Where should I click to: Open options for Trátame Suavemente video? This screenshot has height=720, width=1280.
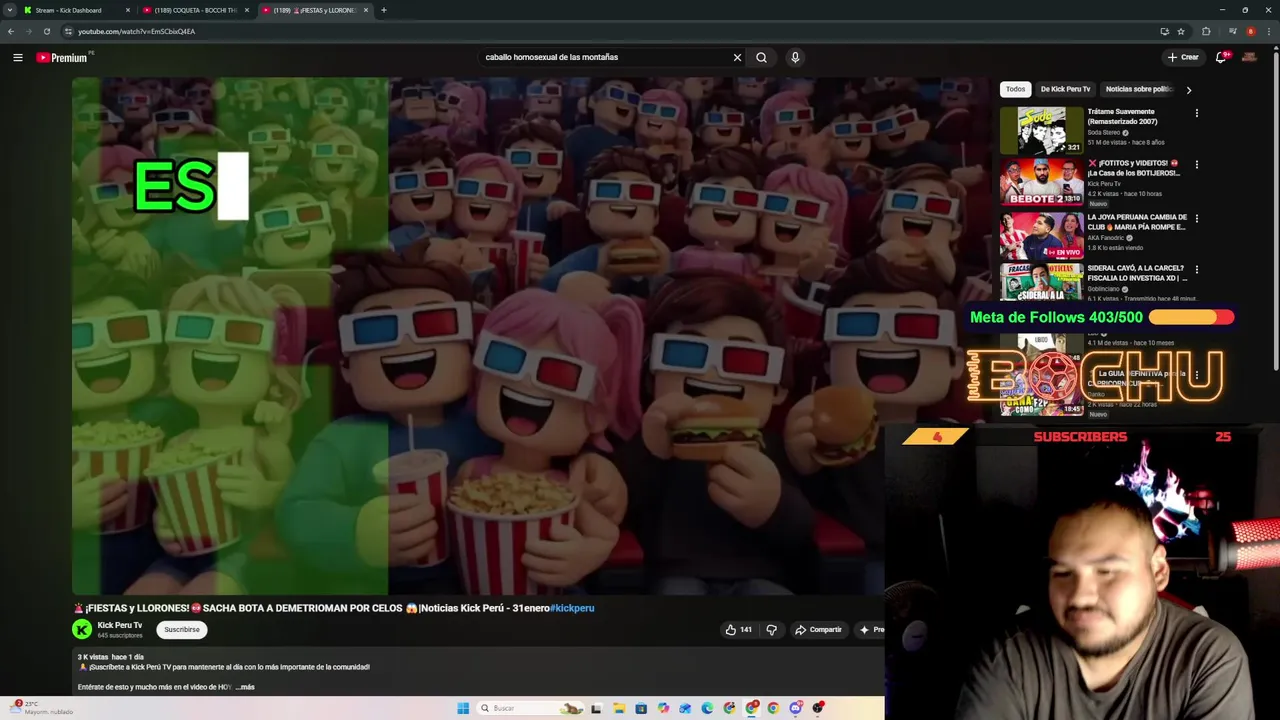click(1196, 113)
